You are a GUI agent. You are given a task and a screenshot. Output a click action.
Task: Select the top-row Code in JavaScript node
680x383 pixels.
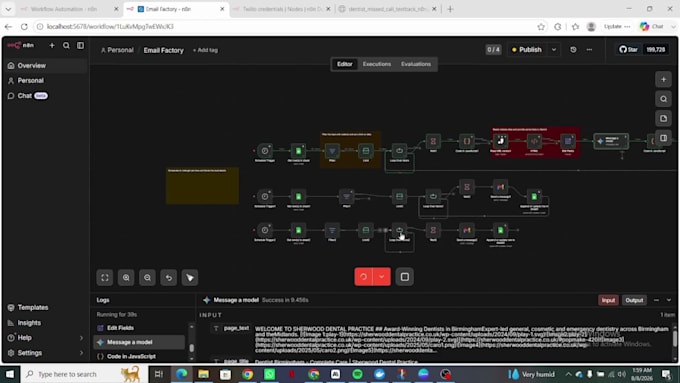[467, 141]
